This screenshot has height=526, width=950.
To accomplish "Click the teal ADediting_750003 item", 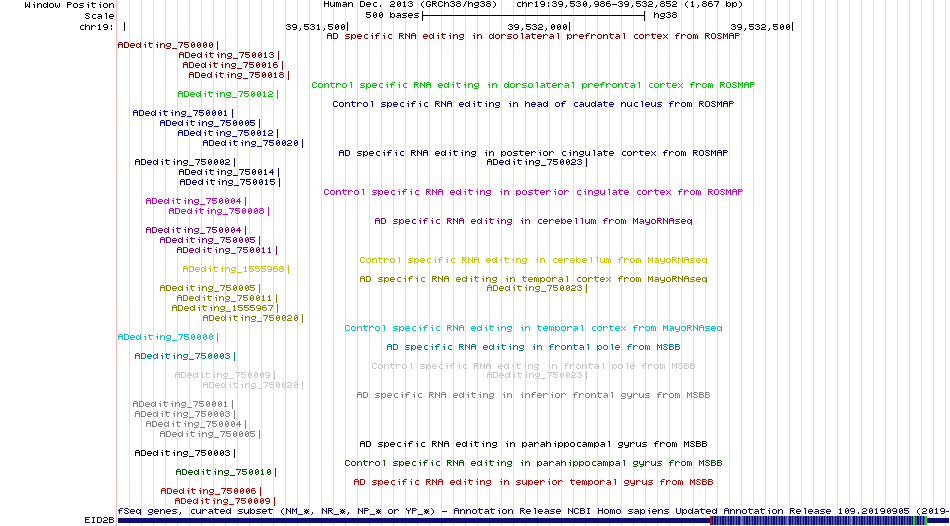I will pos(185,356).
